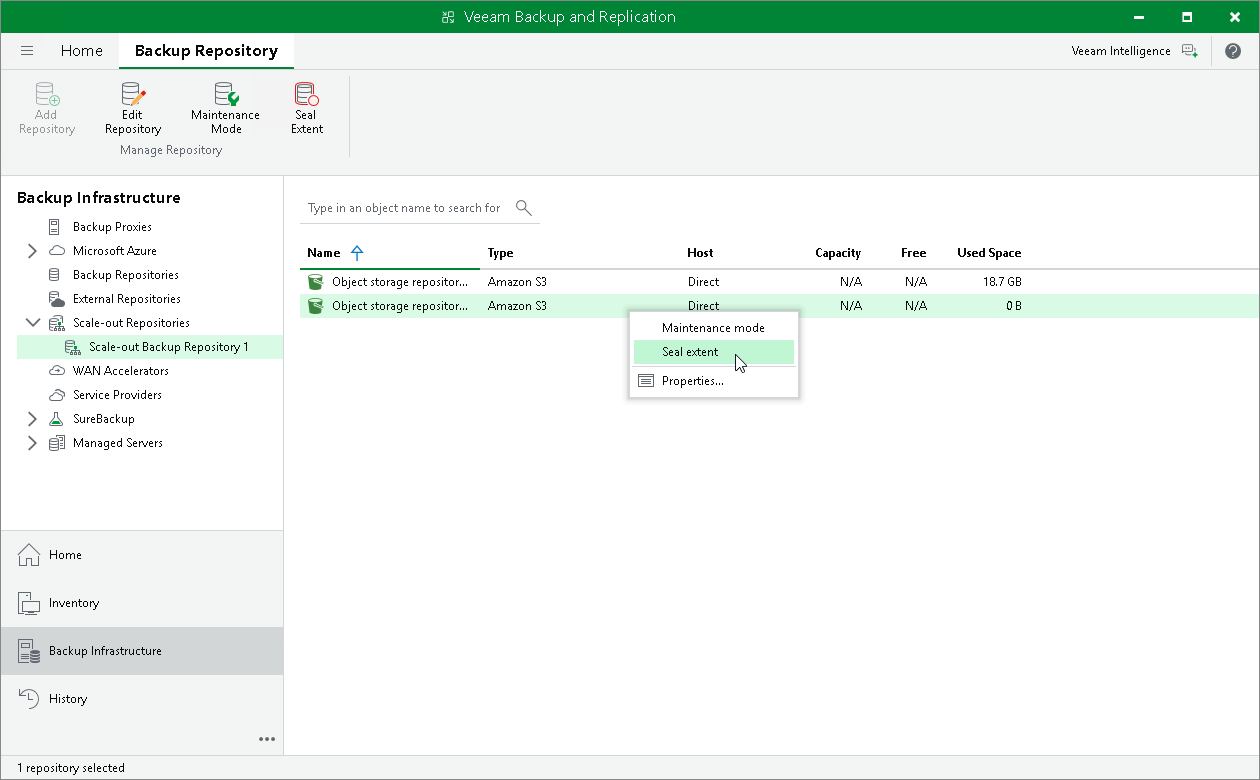1260x780 pixels.
Task: Open the help question mark icon
Action: pyautogui.click(x=1233, y=51)
